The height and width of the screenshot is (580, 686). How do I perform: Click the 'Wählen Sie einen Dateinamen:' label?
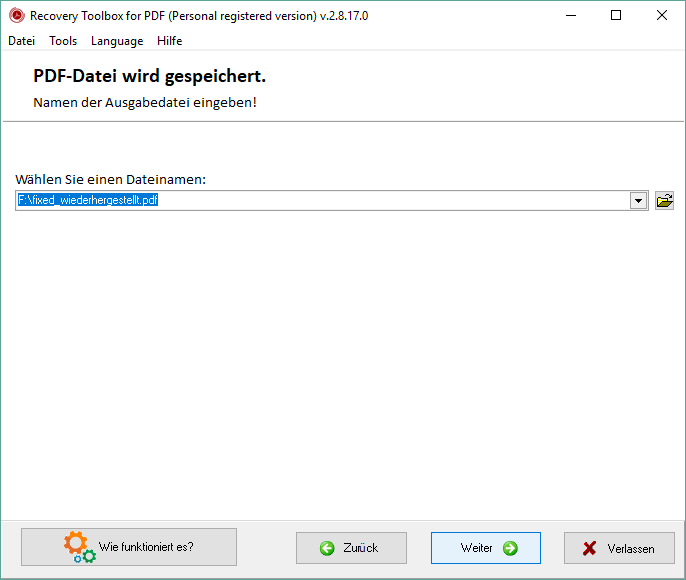[x=111, y=179]
